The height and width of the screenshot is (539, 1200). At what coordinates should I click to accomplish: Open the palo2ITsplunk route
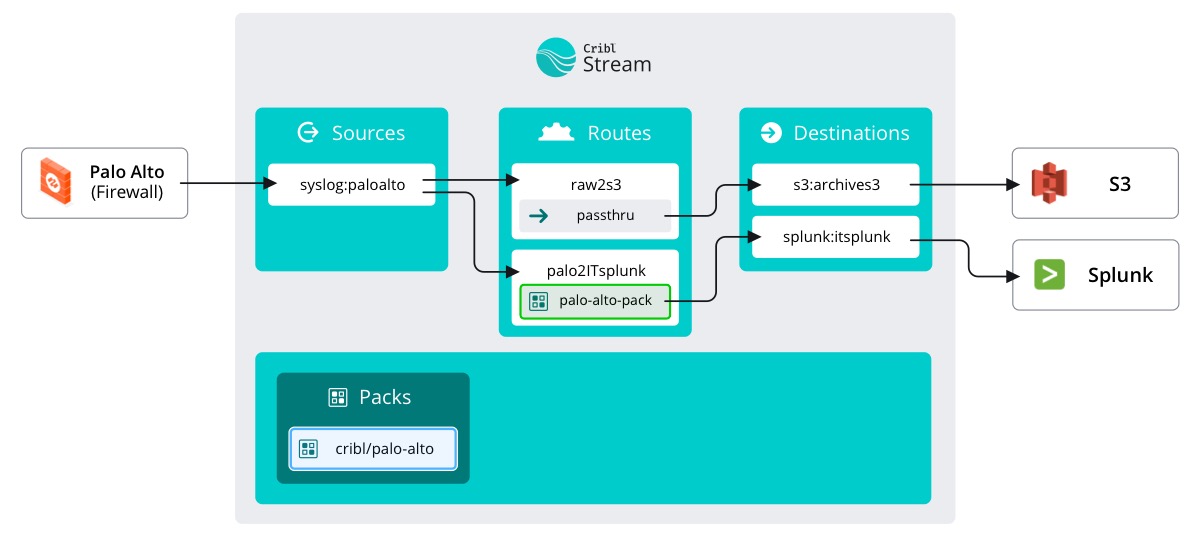pyautogui.click(x=595, y=271)
